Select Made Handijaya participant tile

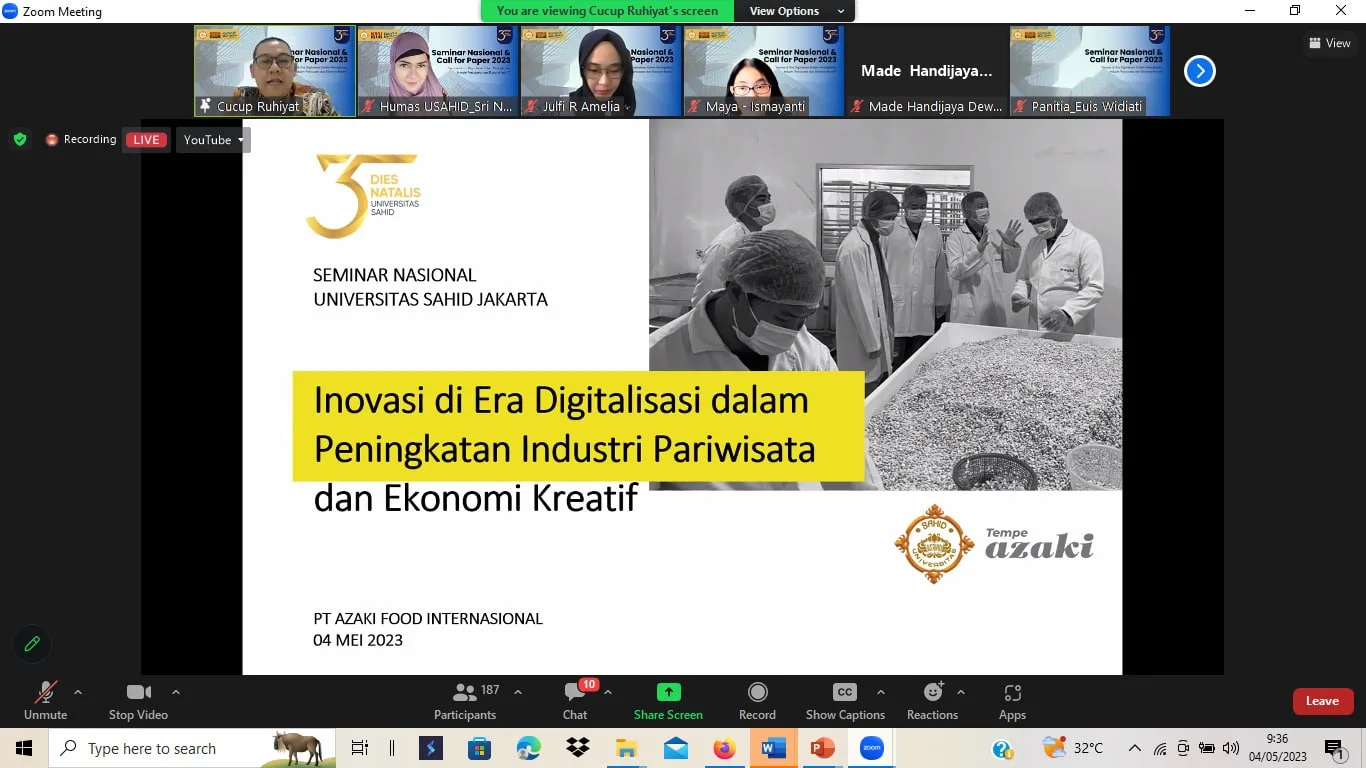927,71
